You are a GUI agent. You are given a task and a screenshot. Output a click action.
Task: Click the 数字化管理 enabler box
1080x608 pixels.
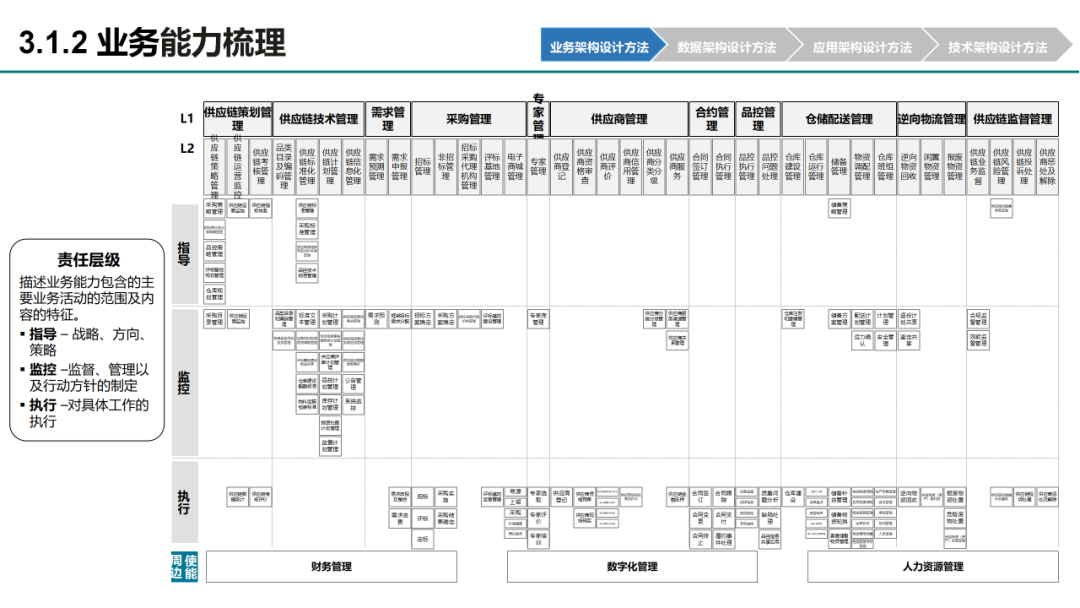632,567
